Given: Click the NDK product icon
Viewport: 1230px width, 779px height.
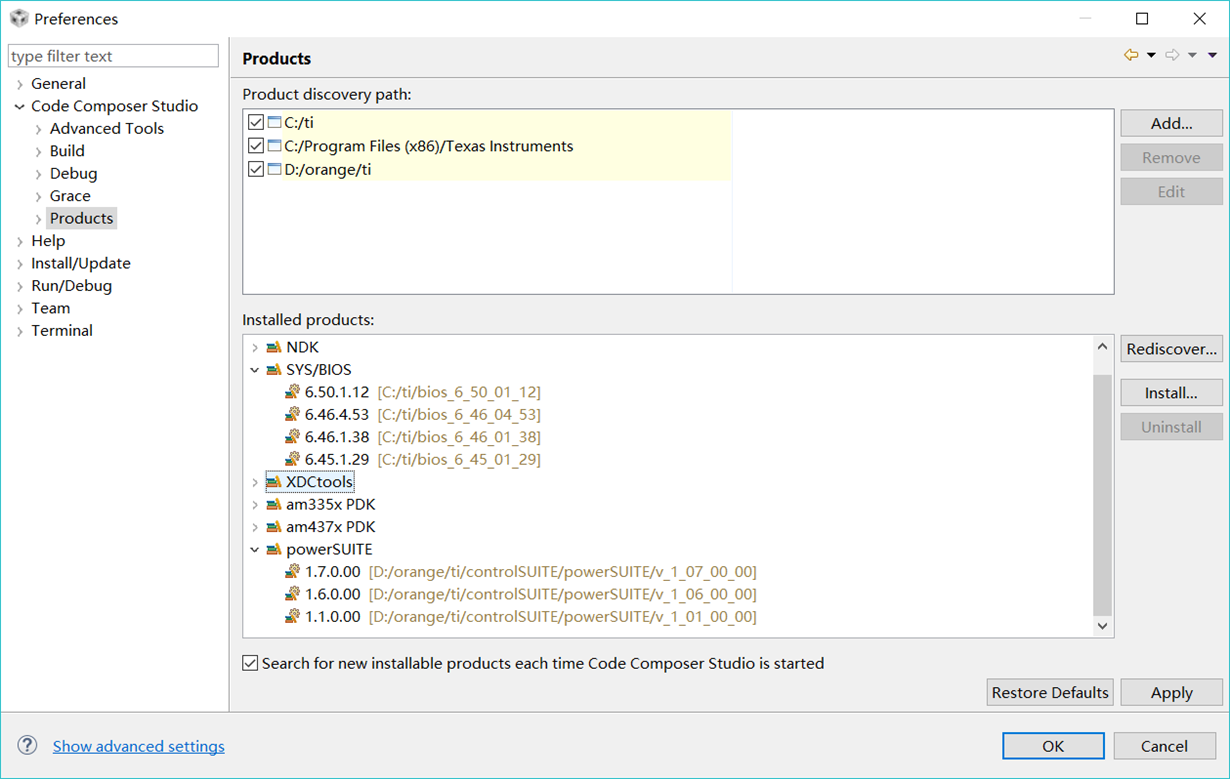Looking at the screenshot, I should coord(274,347).
